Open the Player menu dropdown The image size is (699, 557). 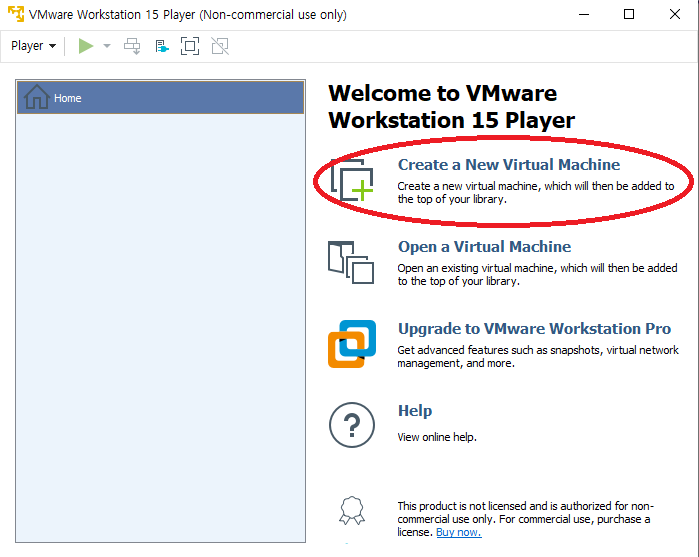click(x=33, y=46)
